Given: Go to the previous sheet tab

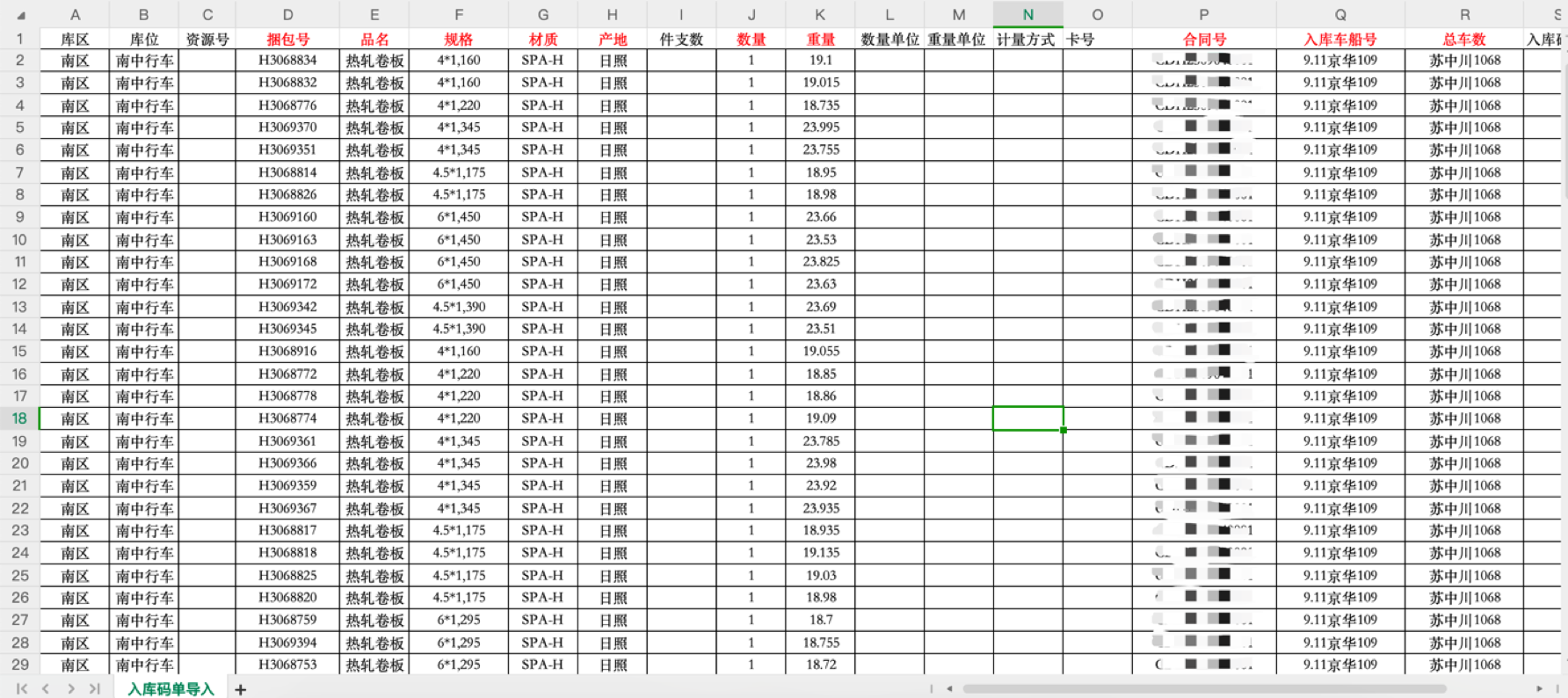Looking at the screenshot, I should [x=46, y=688].
